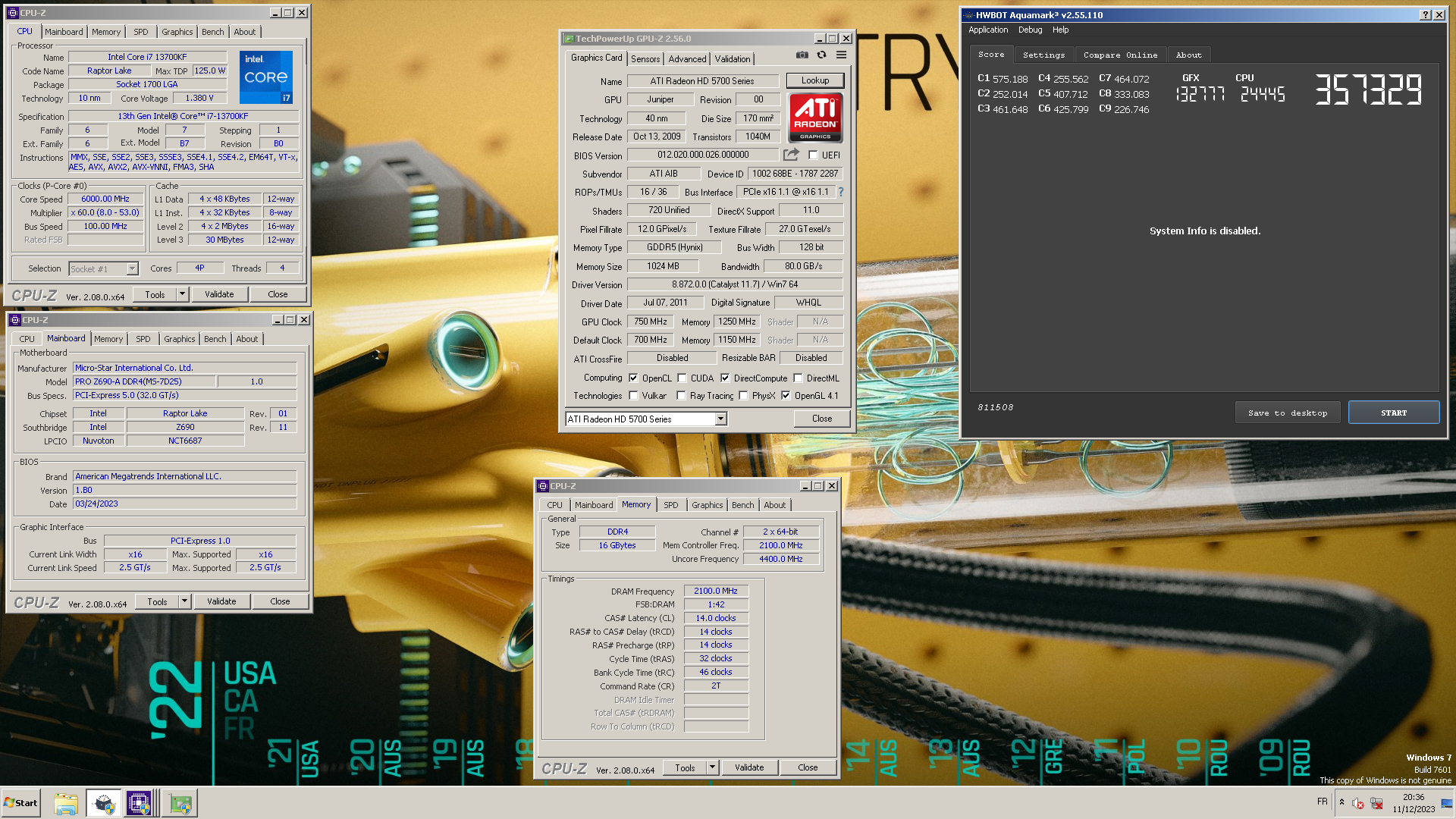Click the START button in Aquamark
1456x819 pixels.
tap(1393, 413)
